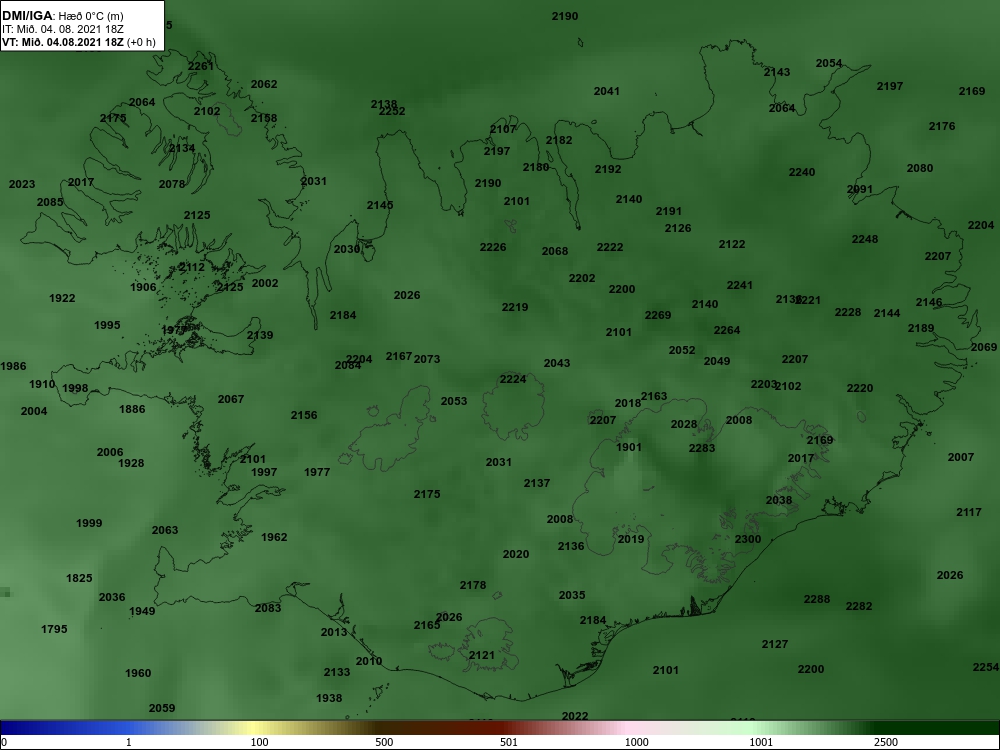Click the map value 2023

[x=22, y=184]
